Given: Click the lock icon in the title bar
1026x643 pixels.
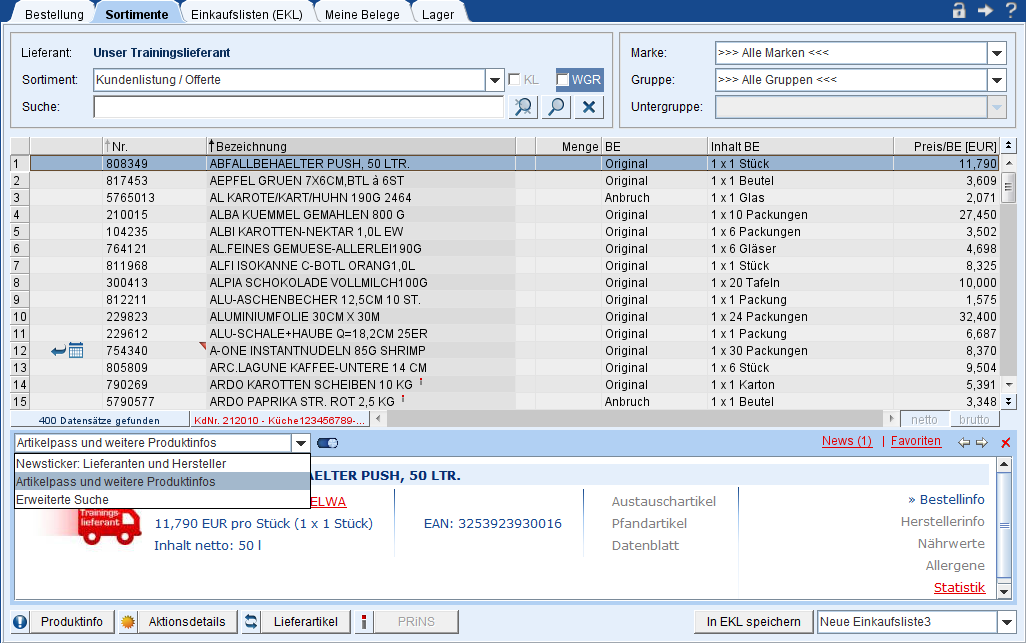Looking at the screenshot, I should pos(959,10).
